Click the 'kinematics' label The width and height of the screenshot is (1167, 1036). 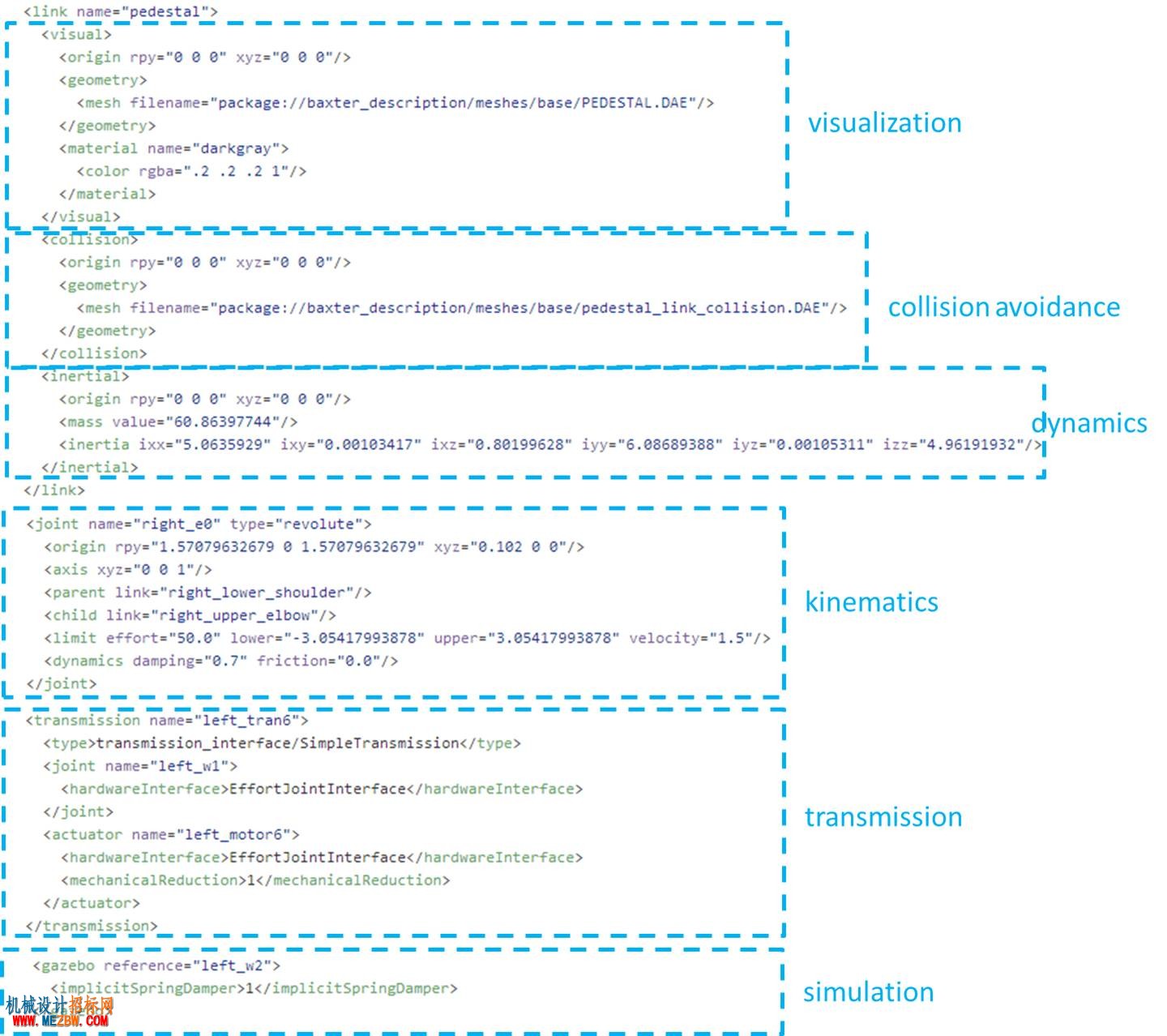tap(871, 601)
